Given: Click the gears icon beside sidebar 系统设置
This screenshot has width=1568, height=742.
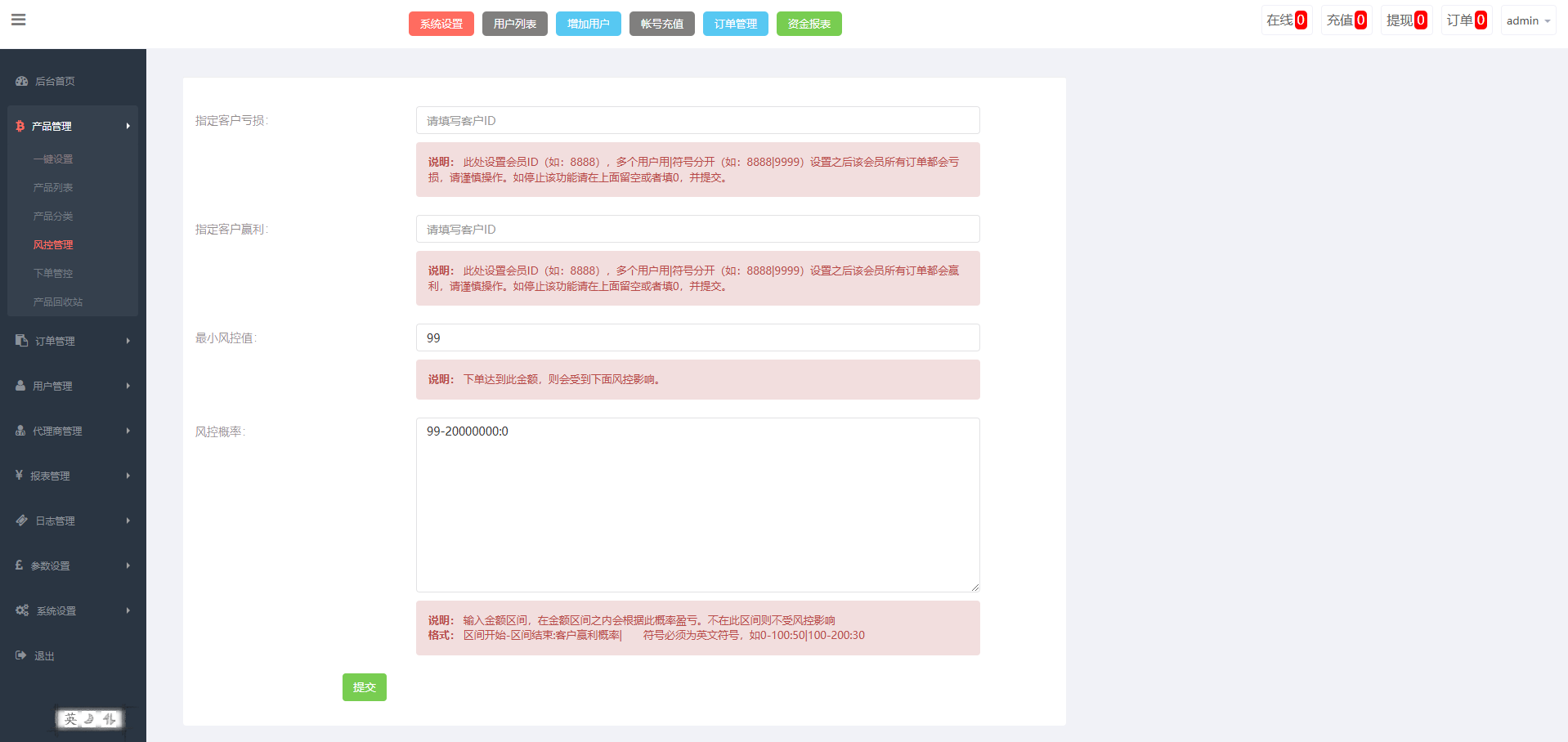Looking at the screenshot, I should (x=22, y=610).
